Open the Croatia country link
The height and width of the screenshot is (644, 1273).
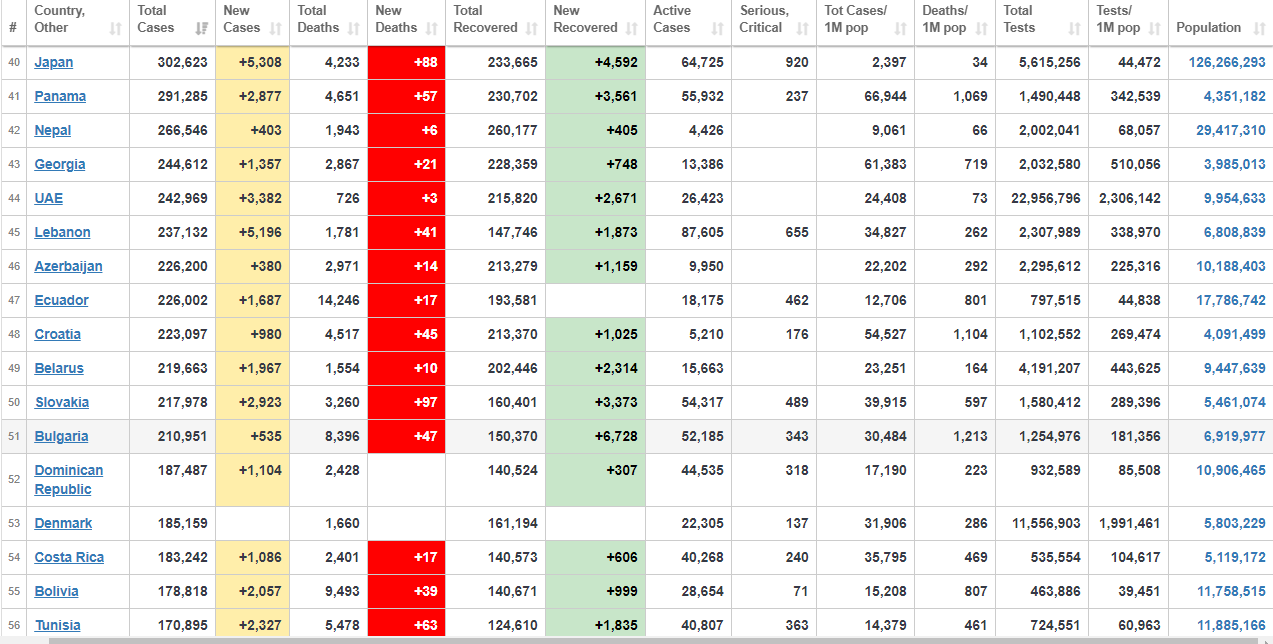click(58, 334)
